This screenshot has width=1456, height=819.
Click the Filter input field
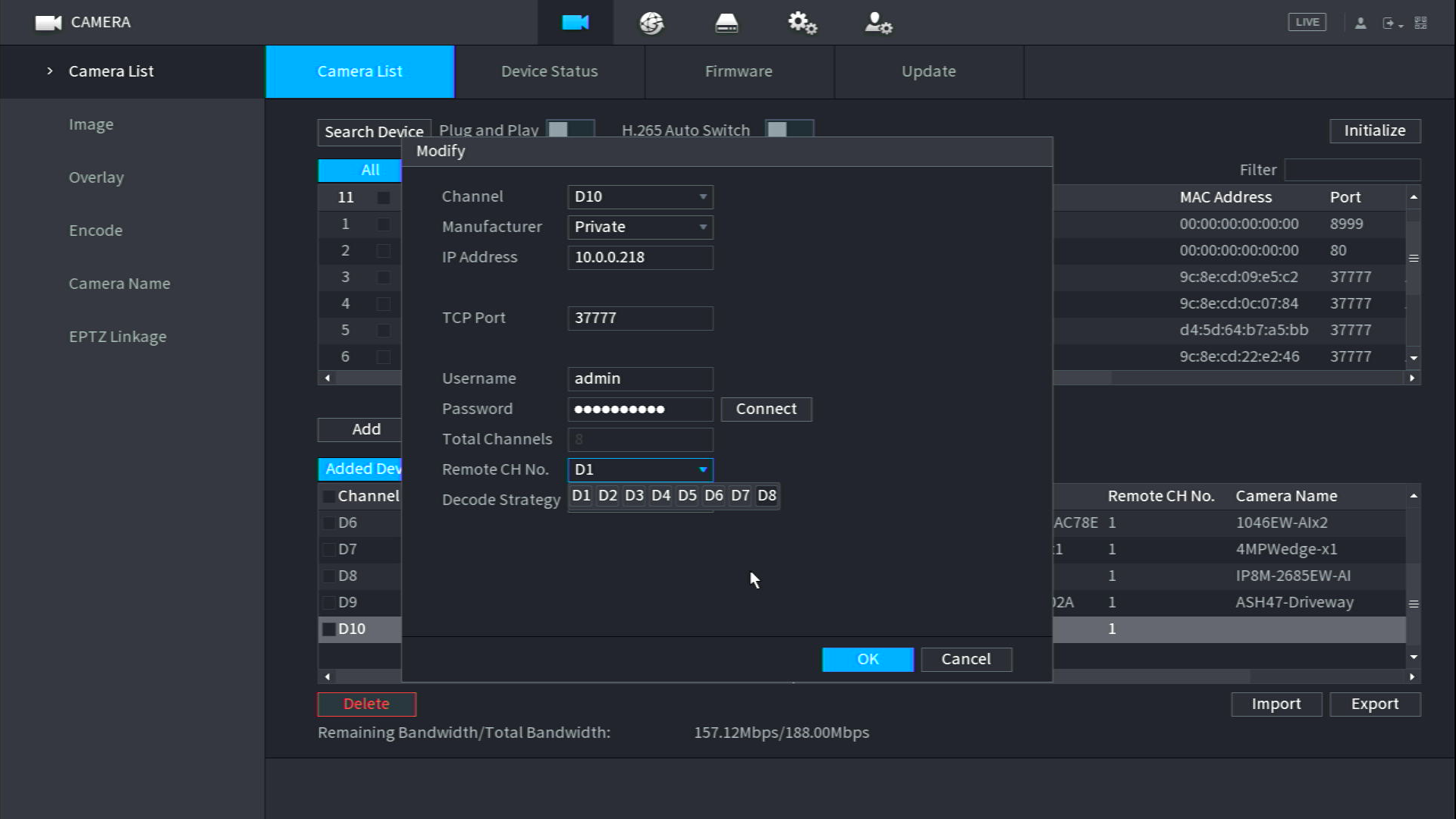[1352, 170]
